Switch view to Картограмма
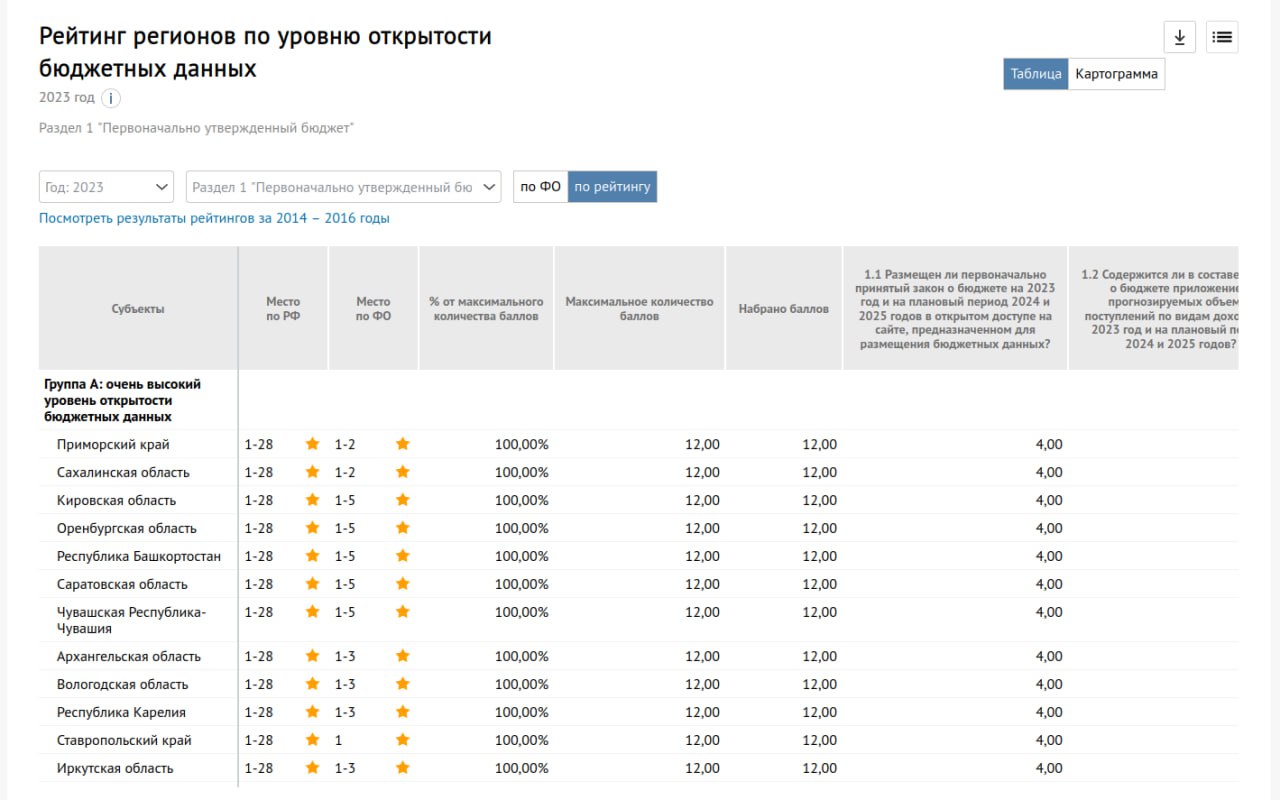The width and height of the screenshot is (1280, 800). (x=1116, y=74)
